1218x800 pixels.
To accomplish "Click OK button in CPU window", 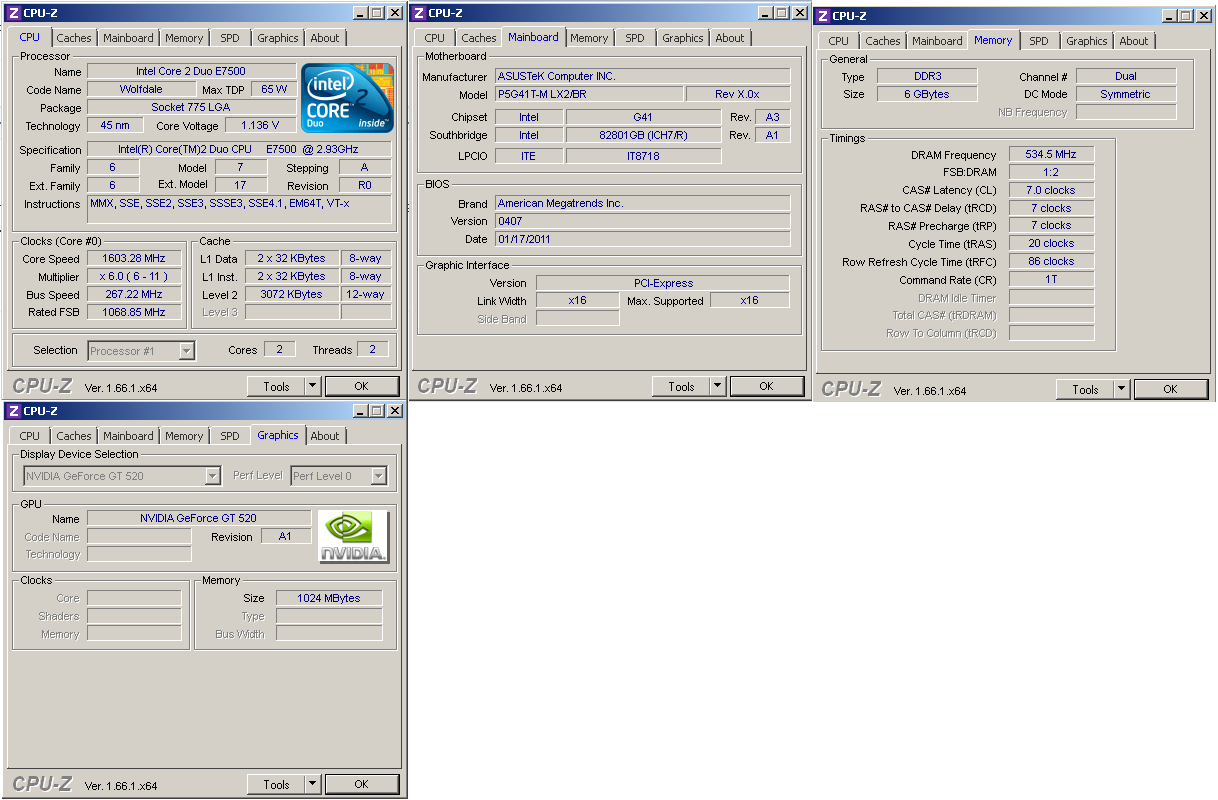I will point(362,386).
